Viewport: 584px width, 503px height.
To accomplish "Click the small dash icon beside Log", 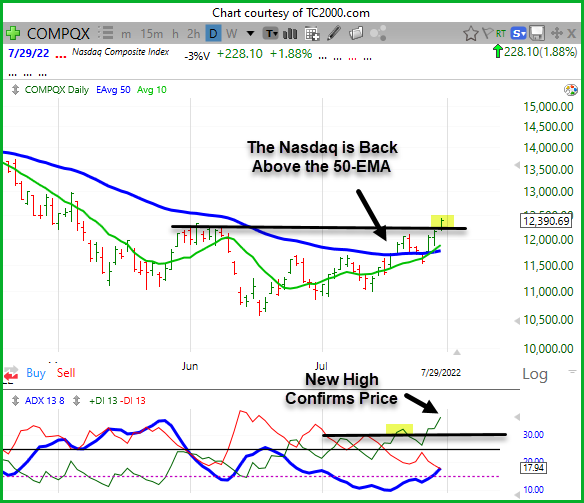I will 572,371.
